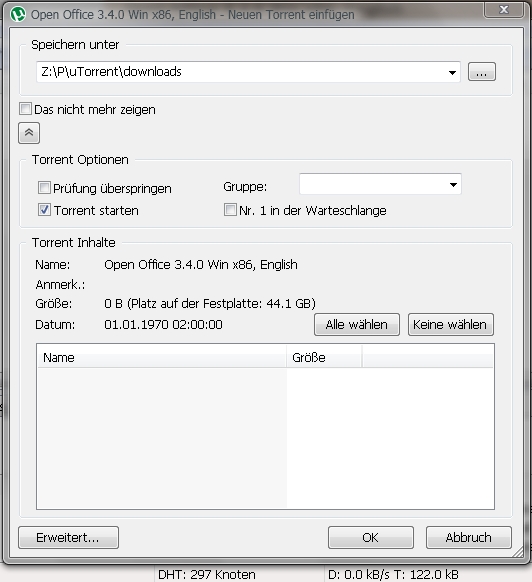Click the size text '0 B (Platz auf der Festplatte: 44.1 GB)'
532x582 pixels.
coord(210,304)
